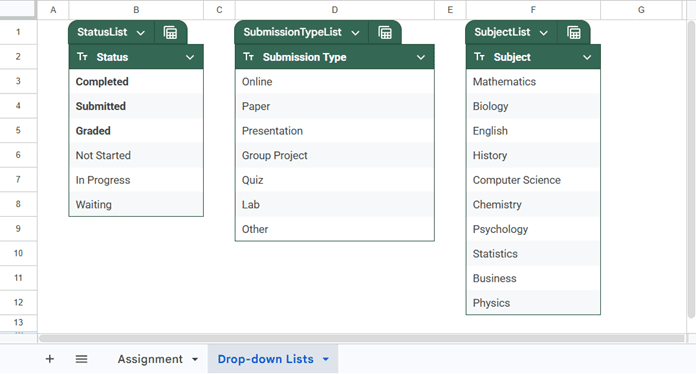
Task: Select the English subject cell
Action: [x=533, y=131]
